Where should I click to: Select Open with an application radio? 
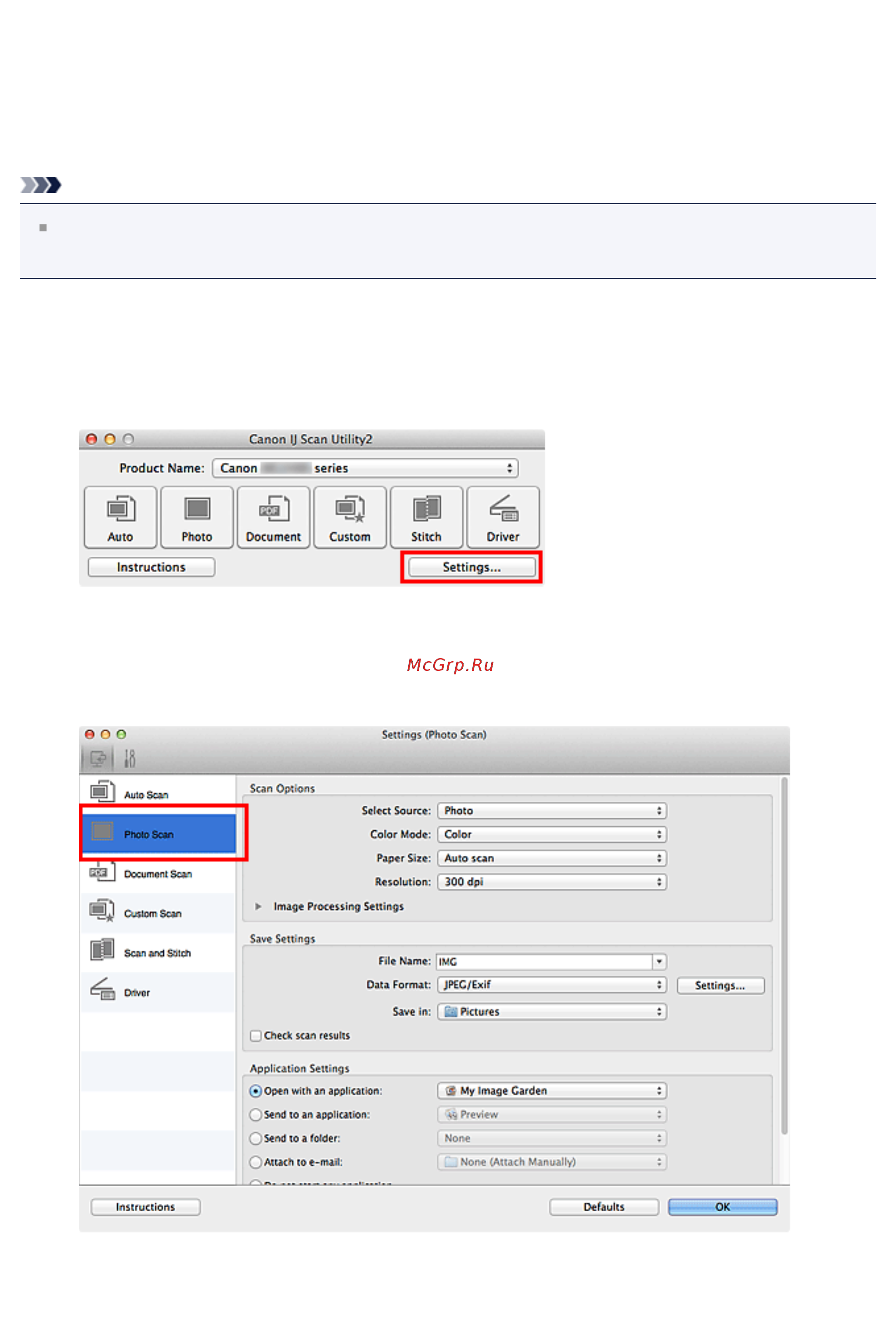pyautogui.click(x=255, y=1091)
